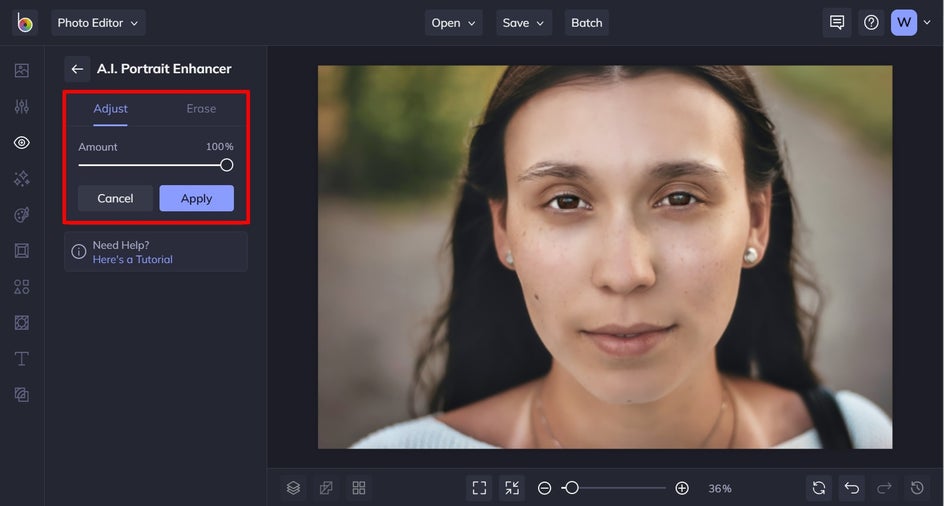Open the Image Manager sidebar icon
The image size is (944, 506).
[x=22, y=70]
